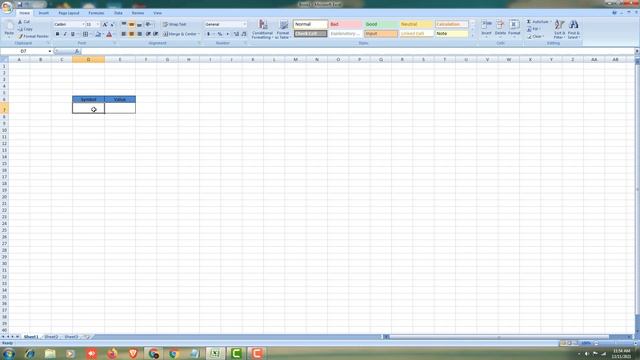This screenshot has height=360, width=640.
Task: Toggle Align Text Left
Action: tap(124, 34)
